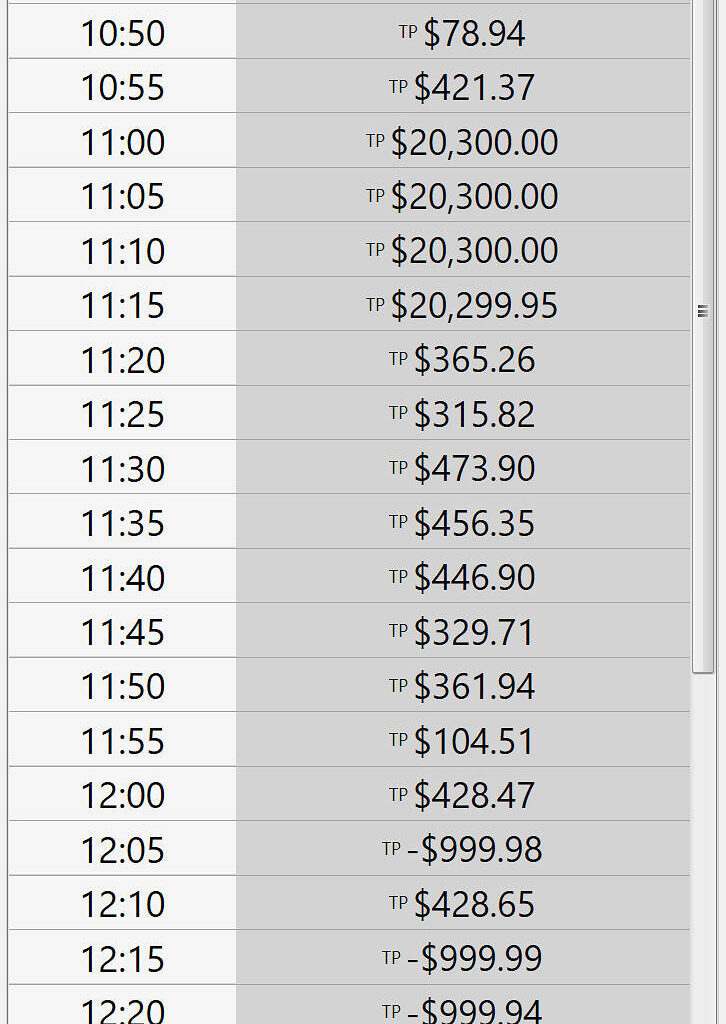Click the $428.47 price at 12:00
Screen dimensions: 726x1024
[x=474, y=795]
